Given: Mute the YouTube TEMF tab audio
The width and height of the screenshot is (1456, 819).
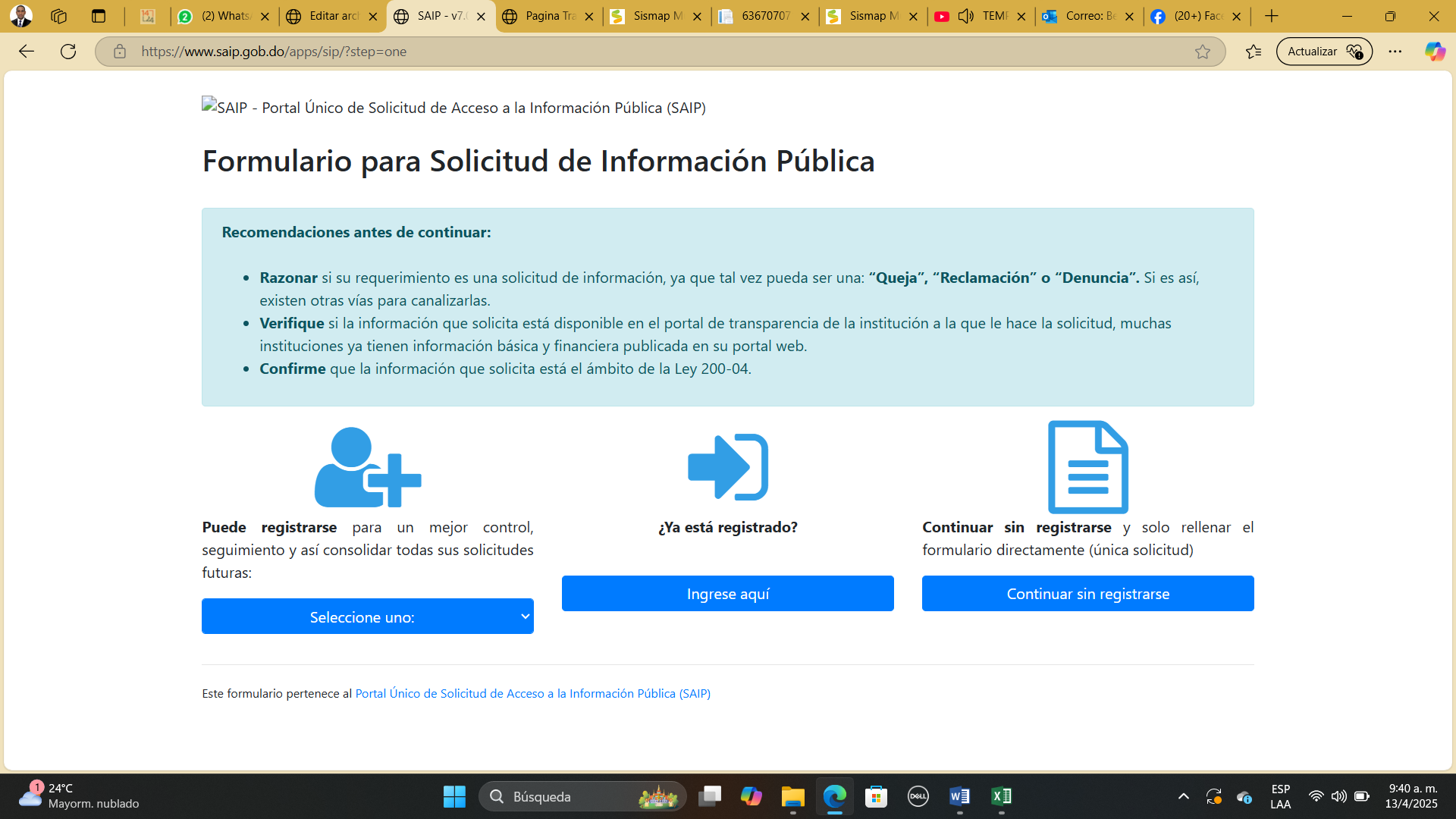Looking at the screenshot, I should (965, 16).
